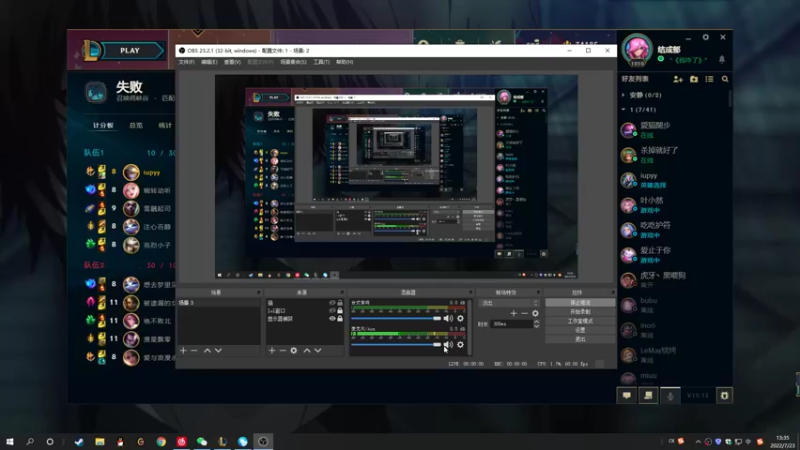Image resolution: width=800 pixels, height=450 pixels.
Task: Click add friend icon in League friends list
Action: coord(678,79)
